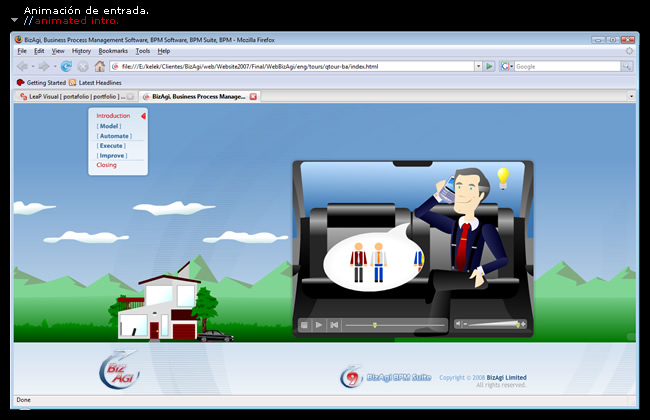Image resolution: width=650 pixels, height=420 pixels.
Task: Click the player's progress slider handle
Action: tap(375, 325)
